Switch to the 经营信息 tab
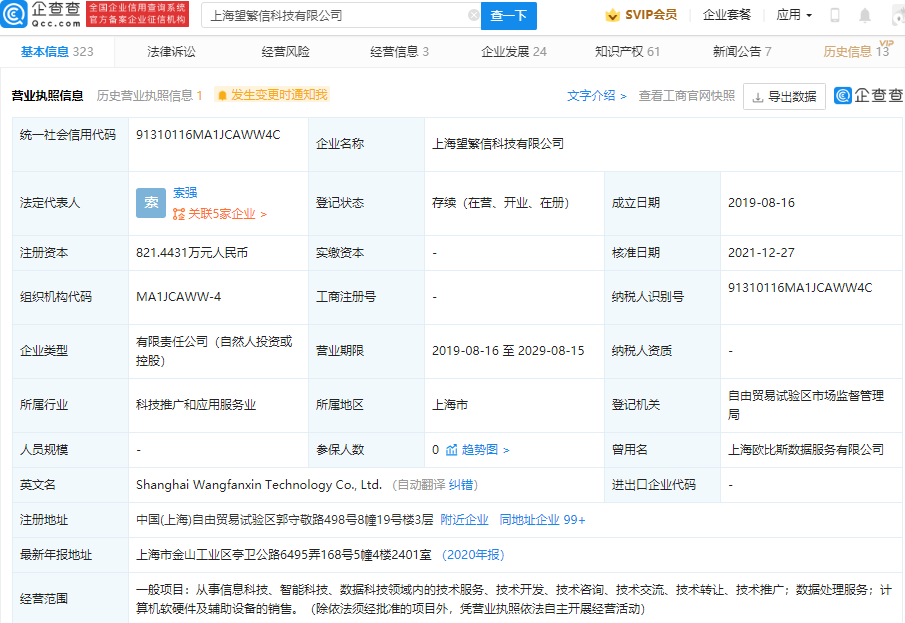The image size is (905, 623). pyautogui.click(x=399, y=52)
